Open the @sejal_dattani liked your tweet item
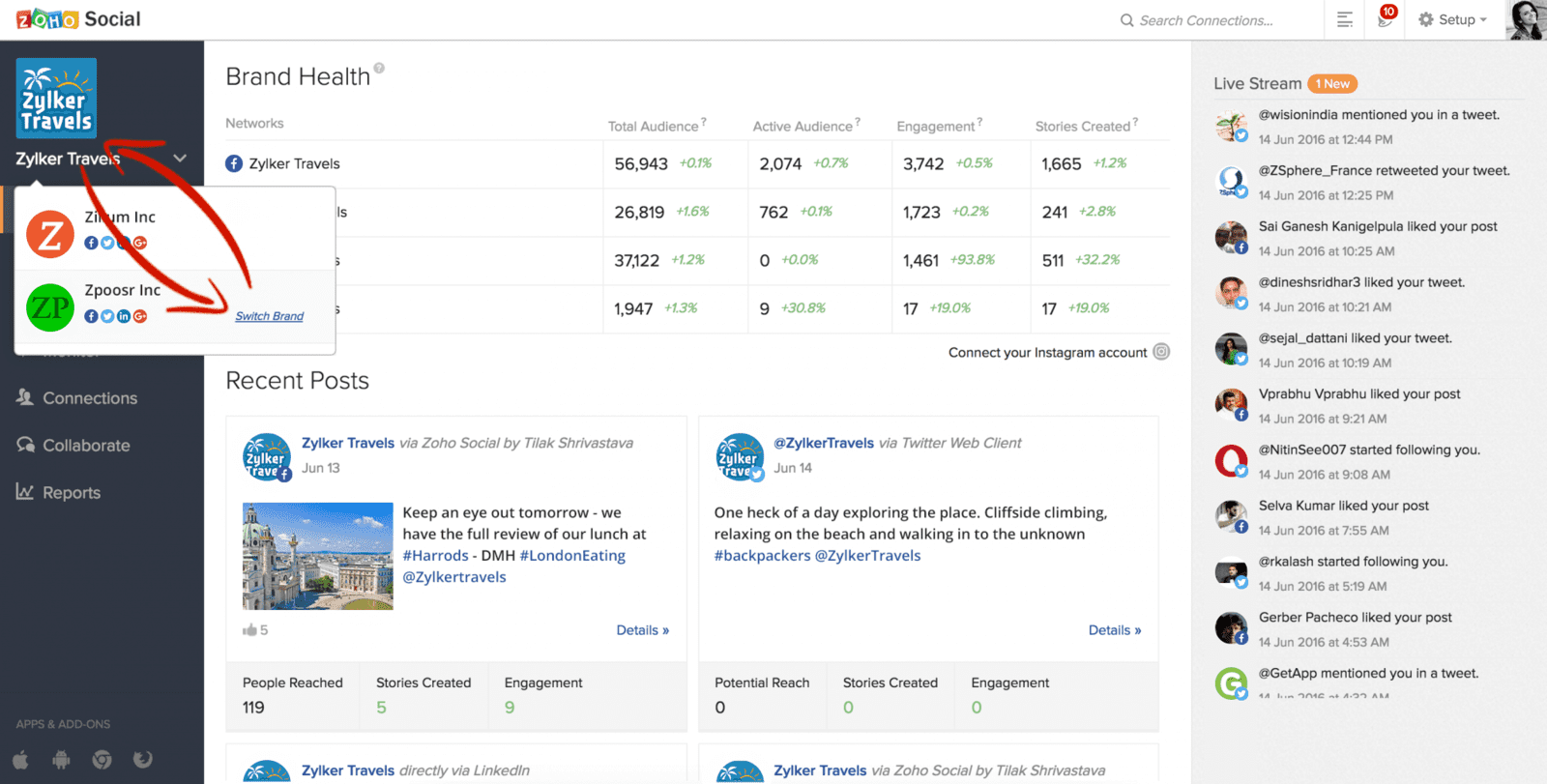 point(1368,351)
